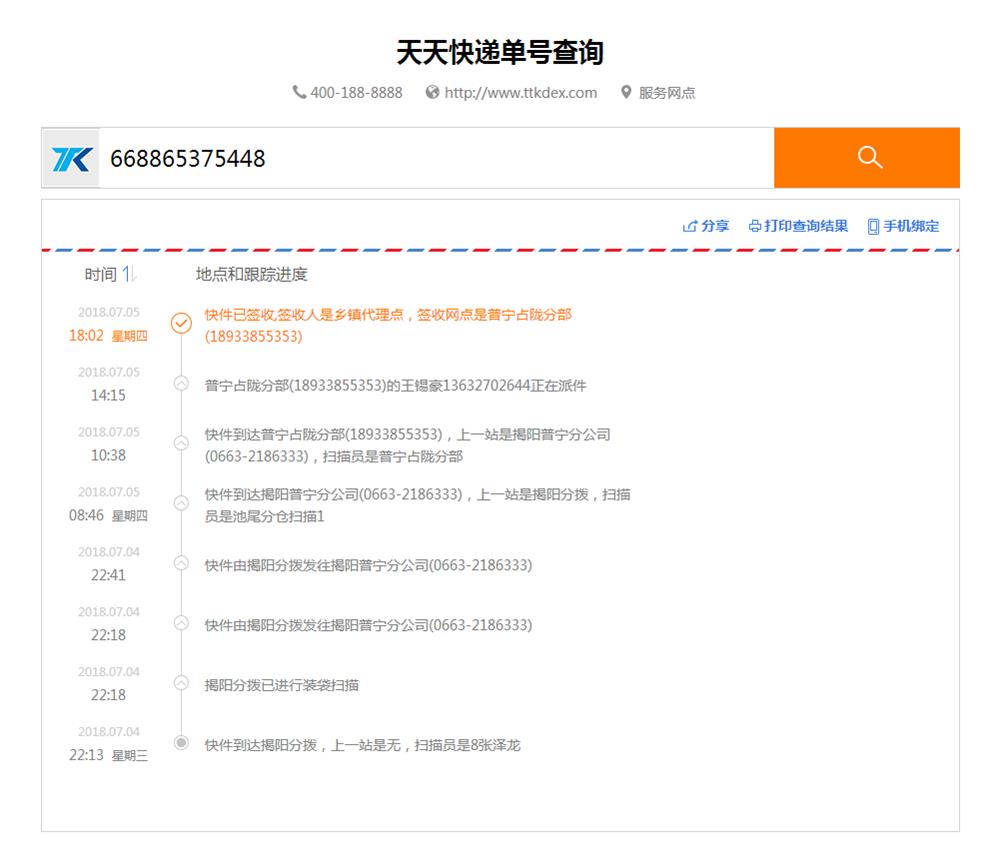Click the location pin icon
1000x848 pixels.
coord(626,92)
